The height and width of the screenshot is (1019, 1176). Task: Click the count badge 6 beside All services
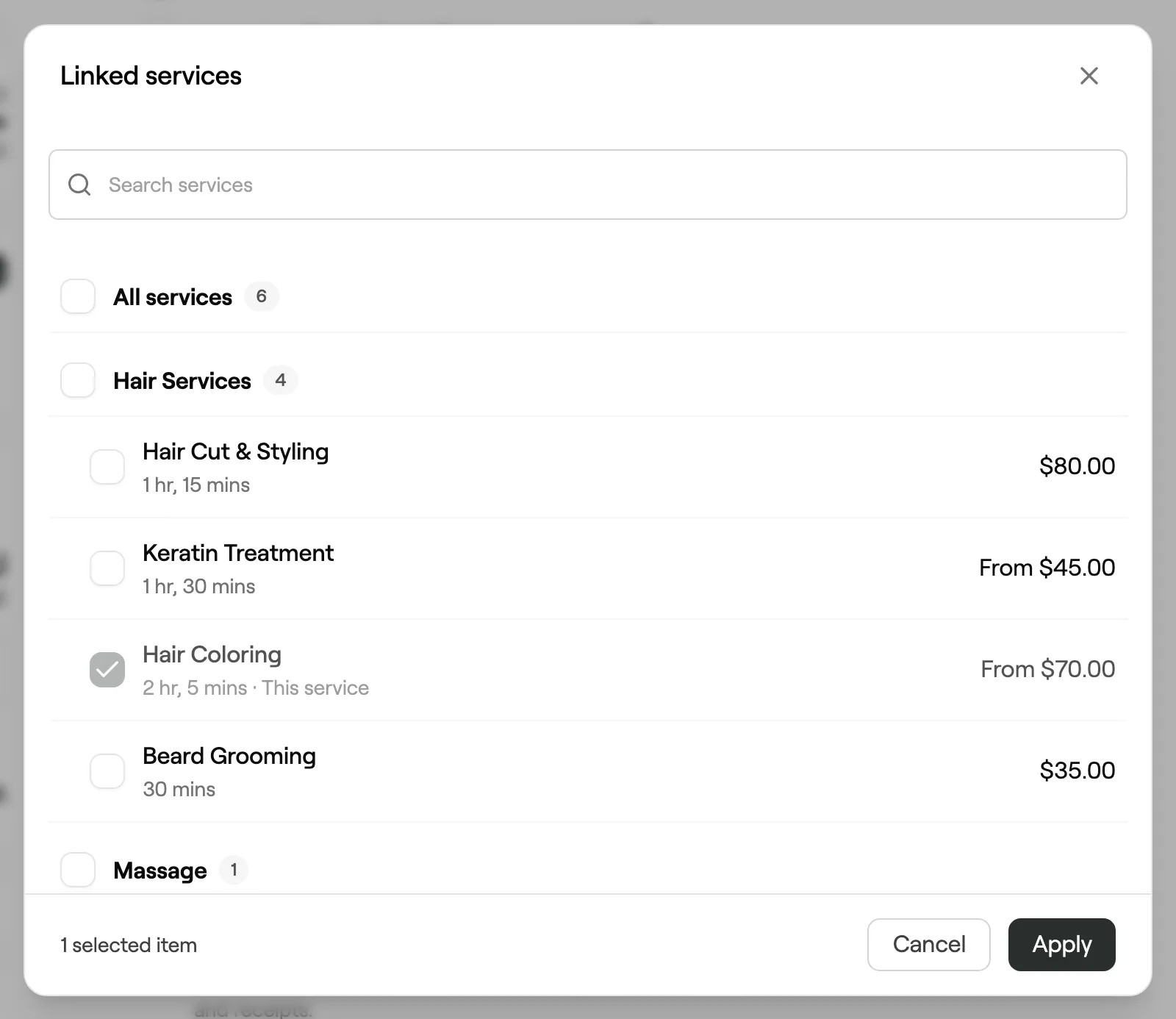pyautogui.click(x=261, y=296)
